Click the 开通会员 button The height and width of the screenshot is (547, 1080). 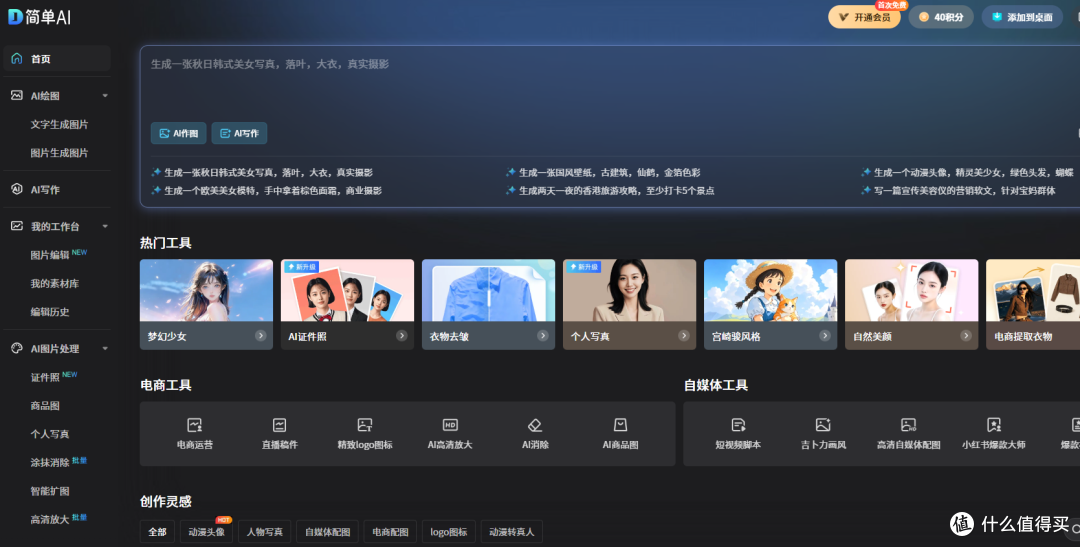tap(864, 17)
